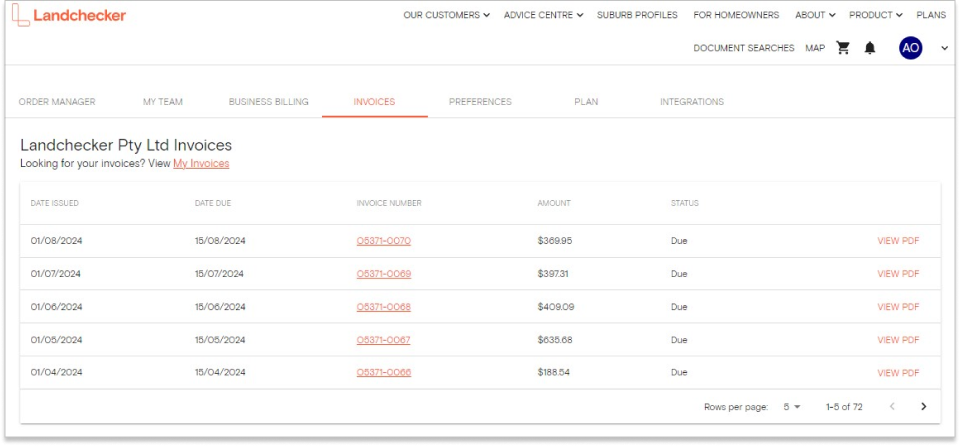
Task: Expand the Our Customers menu
Action: (446, 15)
